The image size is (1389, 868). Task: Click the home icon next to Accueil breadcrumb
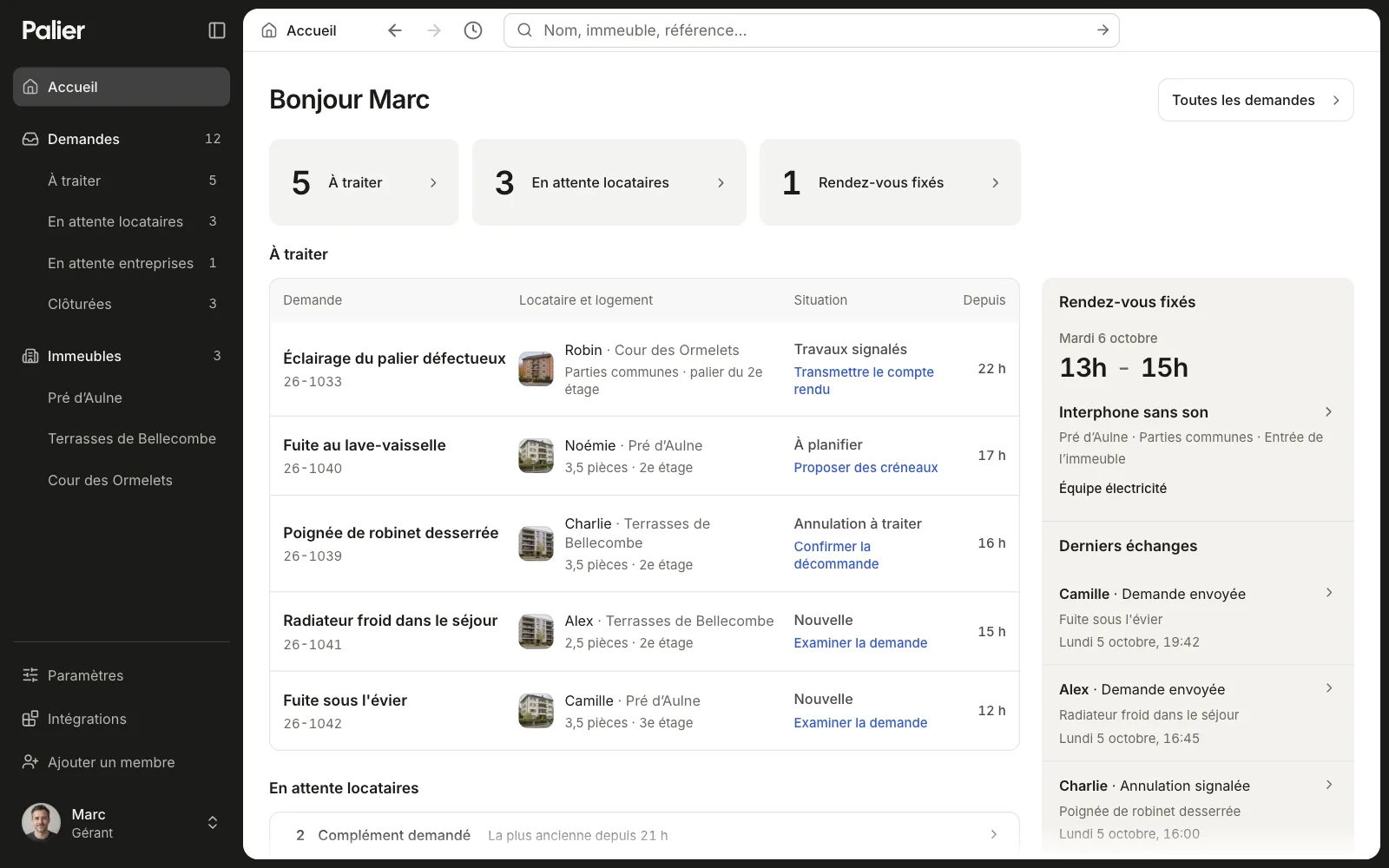pyautogui.click(x=270, y=30)
